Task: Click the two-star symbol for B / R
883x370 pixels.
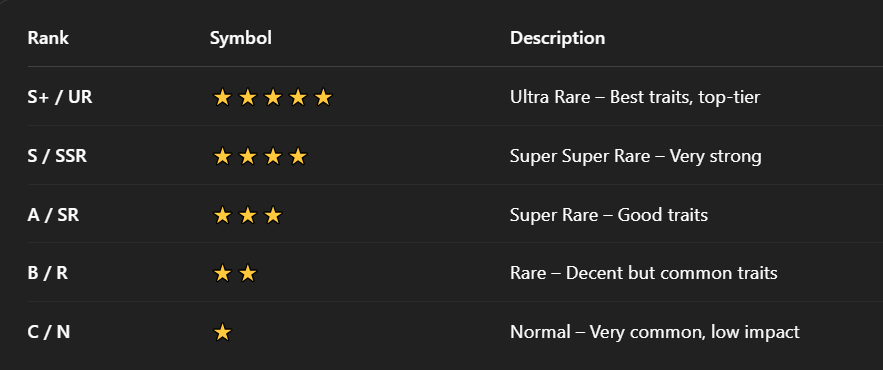Action: click(x=235, y=273)
